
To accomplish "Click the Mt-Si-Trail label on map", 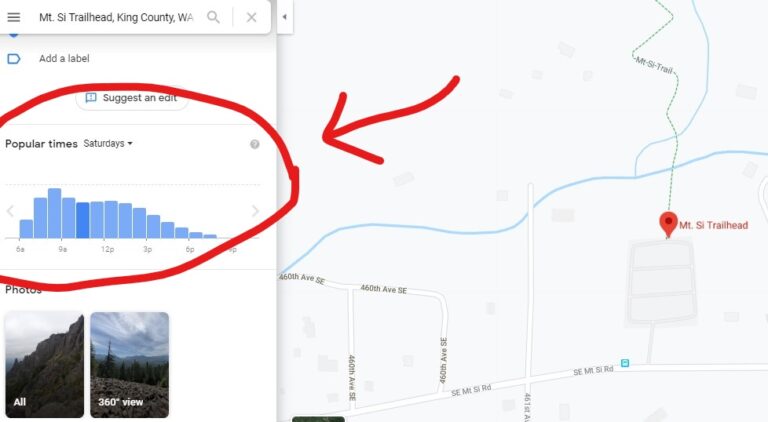I will (654, 65).
